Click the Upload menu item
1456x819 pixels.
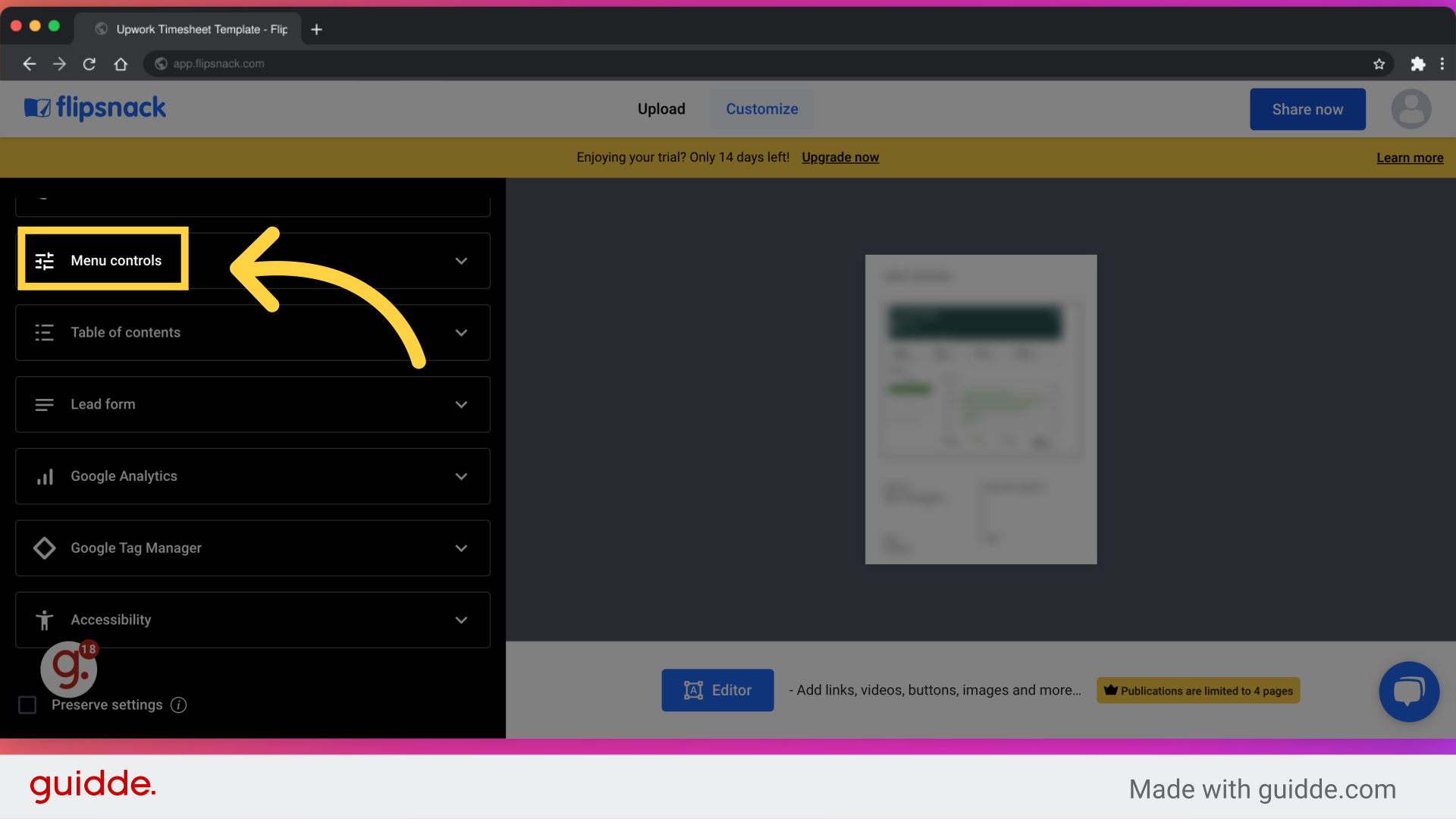tap(661, 109)
